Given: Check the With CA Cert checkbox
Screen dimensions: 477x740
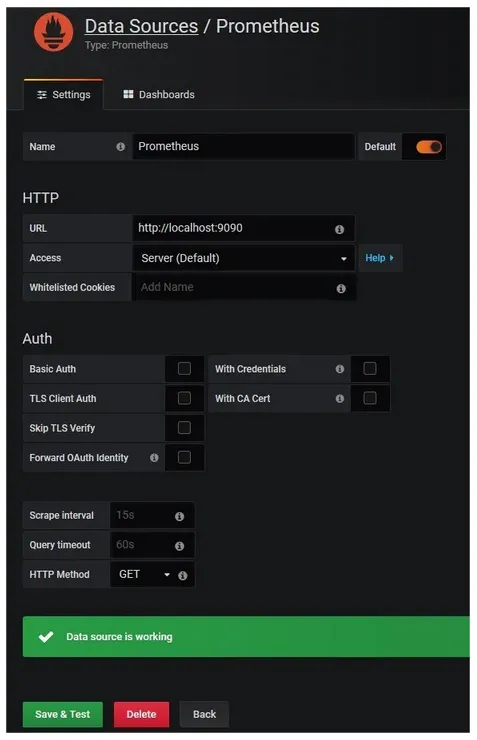Looking at the screenshot, I should coord(370,398).
